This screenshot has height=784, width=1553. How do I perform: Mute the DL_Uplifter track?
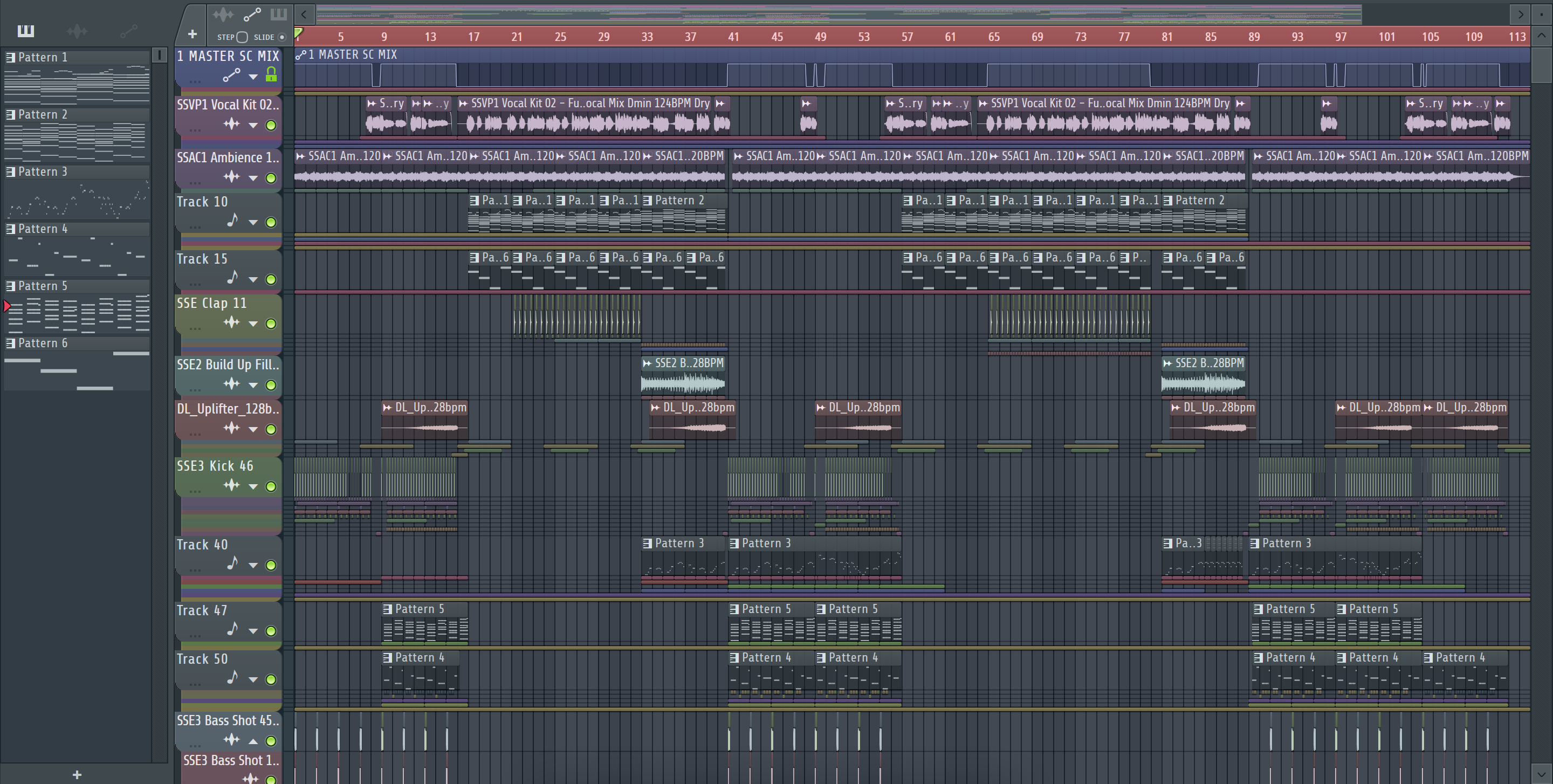(x=271, y=429)
